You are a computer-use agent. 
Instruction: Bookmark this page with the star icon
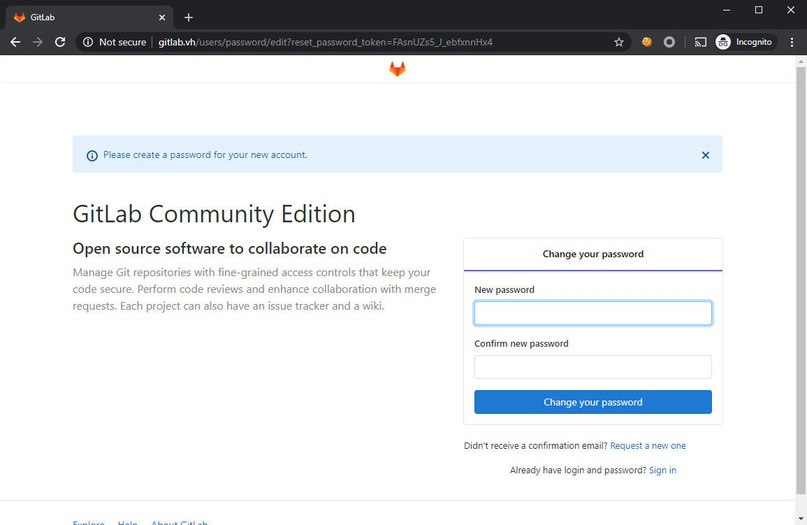pos(619,42)
